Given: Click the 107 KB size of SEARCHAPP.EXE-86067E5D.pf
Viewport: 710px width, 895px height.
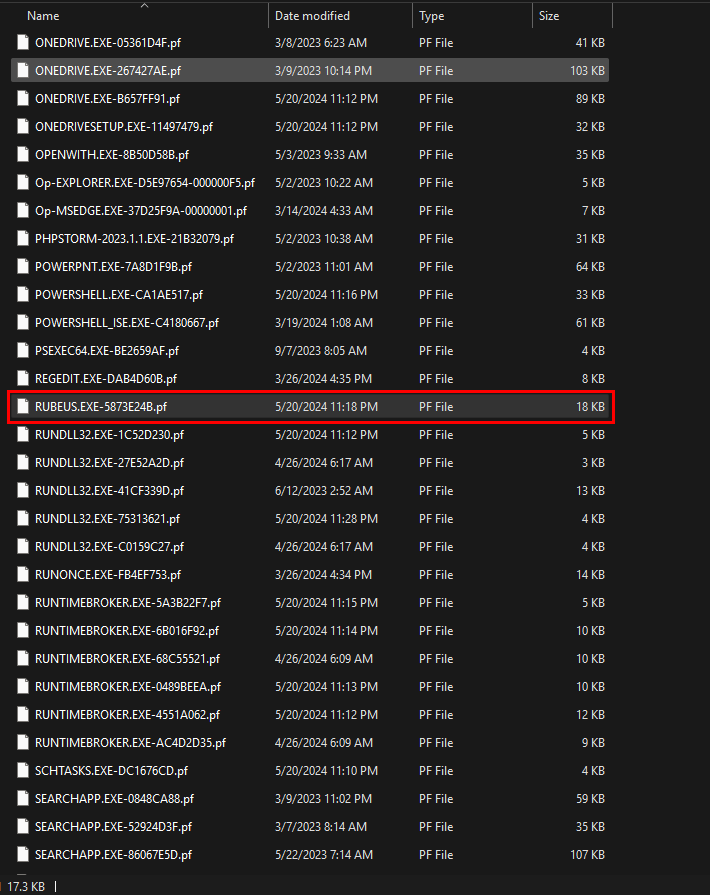Looking at the screenshot, I should coord(587,854).
